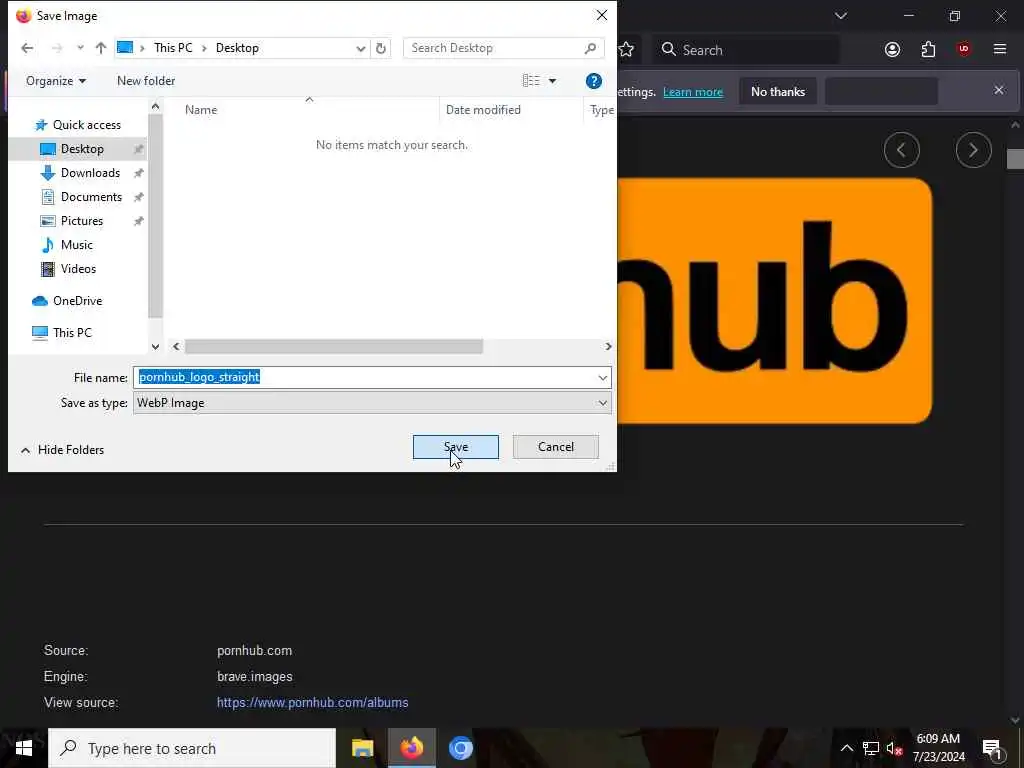Refresh the Desktop folder listing
The height and width of the screenshot is (768, 1024).
coord(381,48)
